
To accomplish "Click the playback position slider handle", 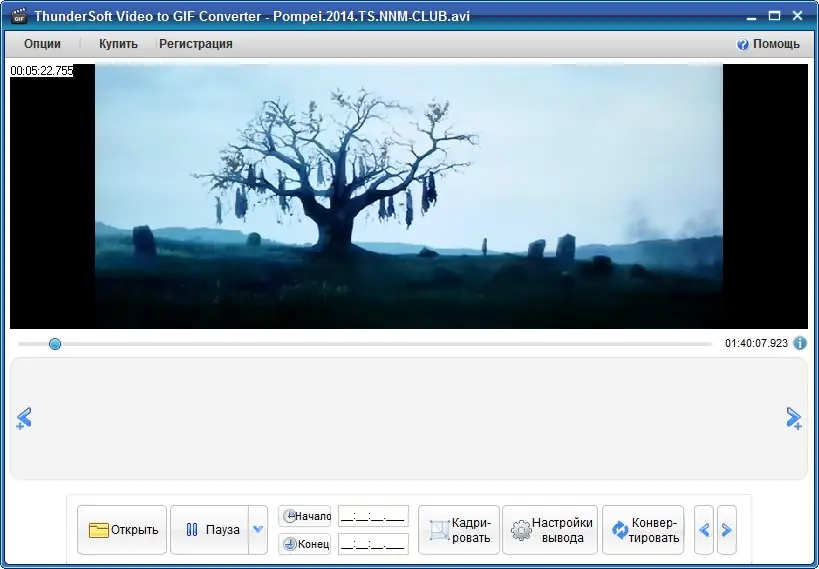I will pos(55,344).
